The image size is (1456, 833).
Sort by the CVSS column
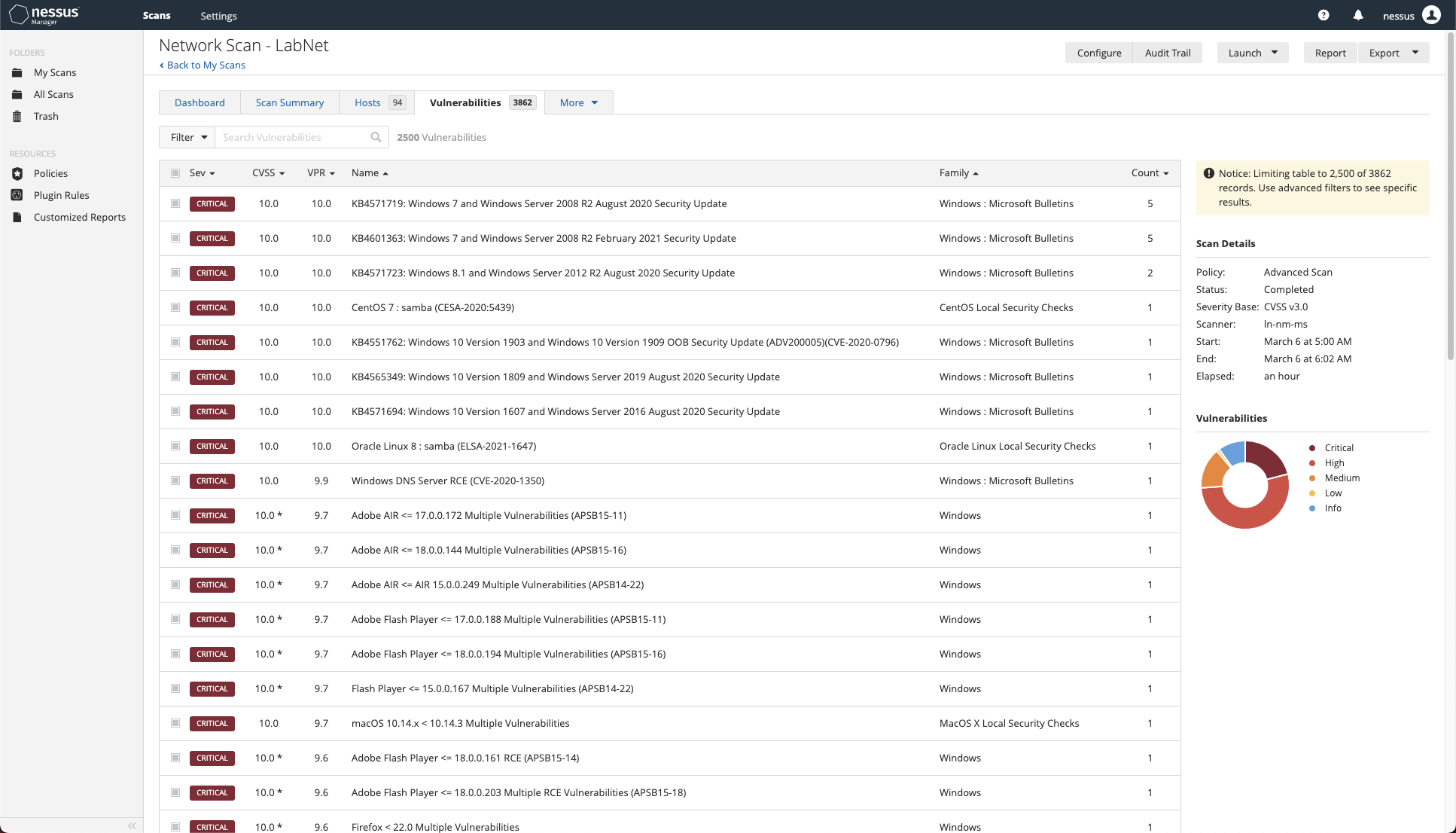(269, 173)
